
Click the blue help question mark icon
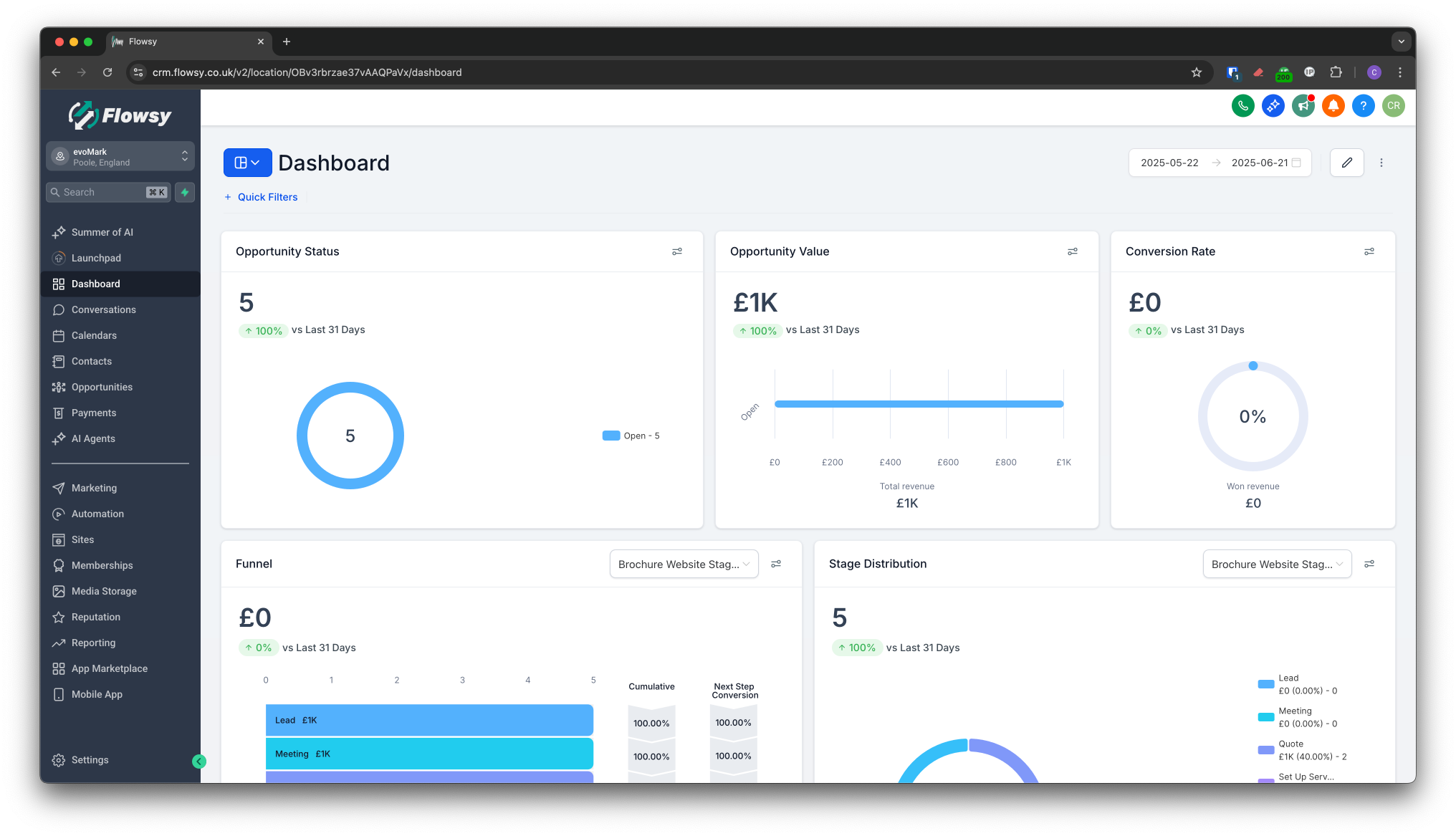(x=1364, y=106)
